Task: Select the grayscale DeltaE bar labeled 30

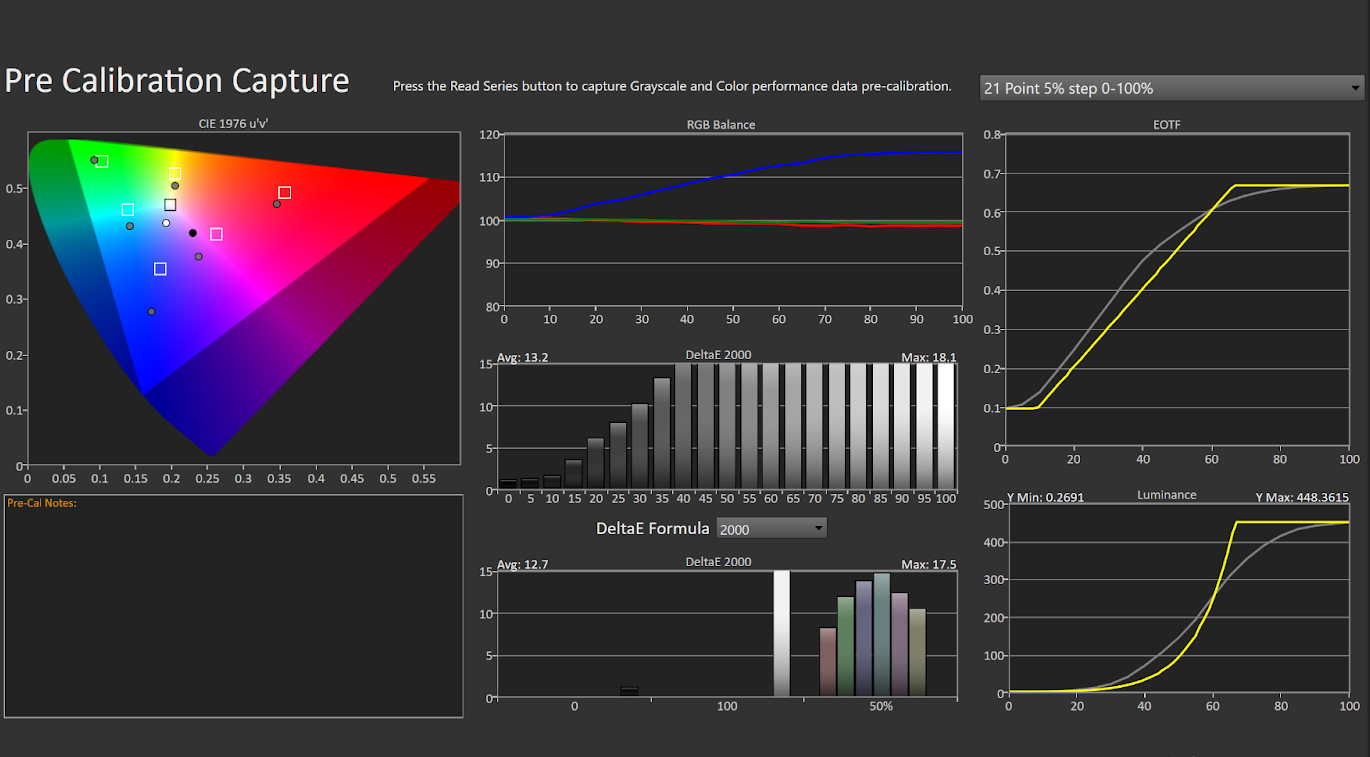Action: coord(640,447)
